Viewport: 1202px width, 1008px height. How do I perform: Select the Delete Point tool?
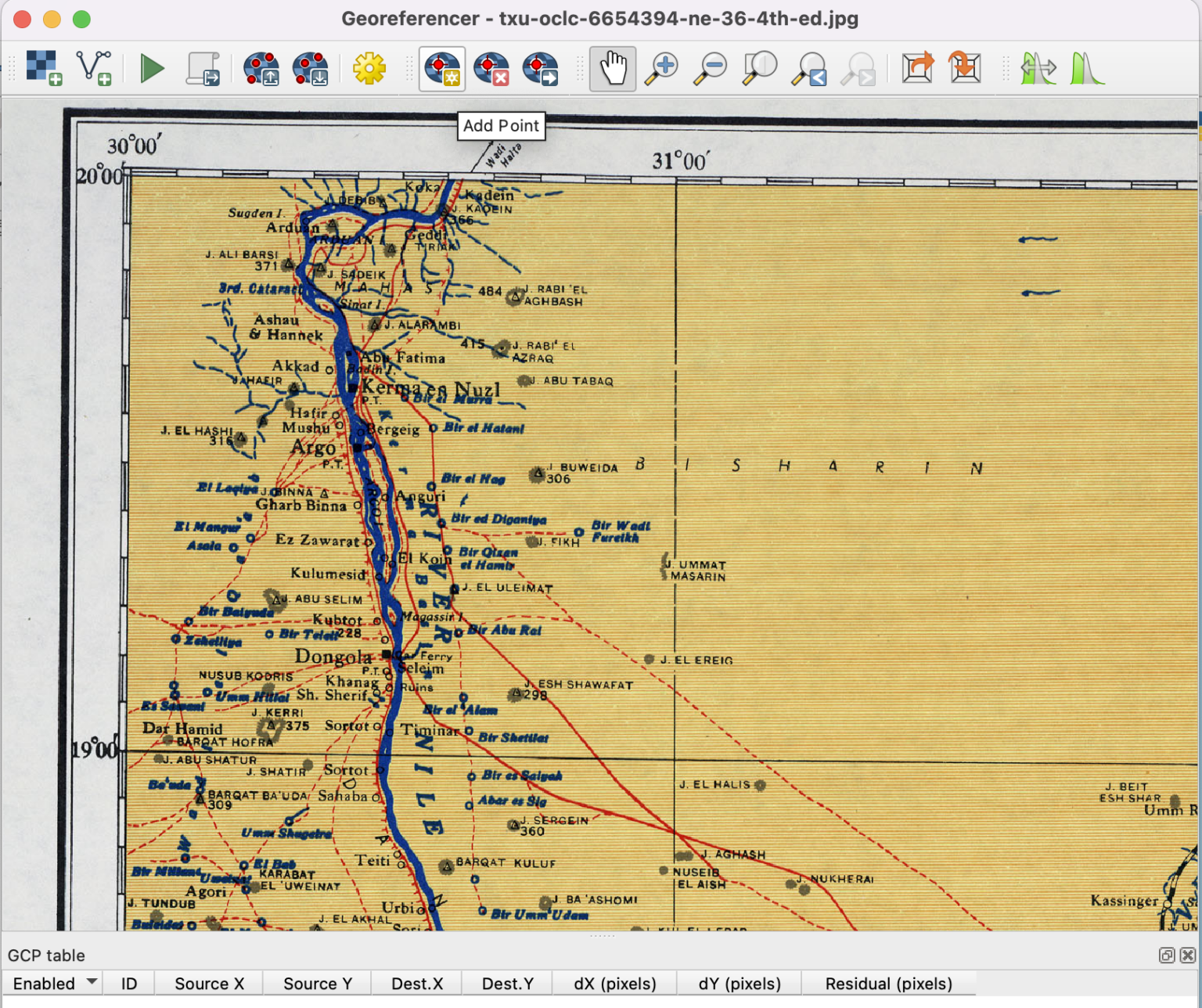pyautogui.click(x=491, y=69)
